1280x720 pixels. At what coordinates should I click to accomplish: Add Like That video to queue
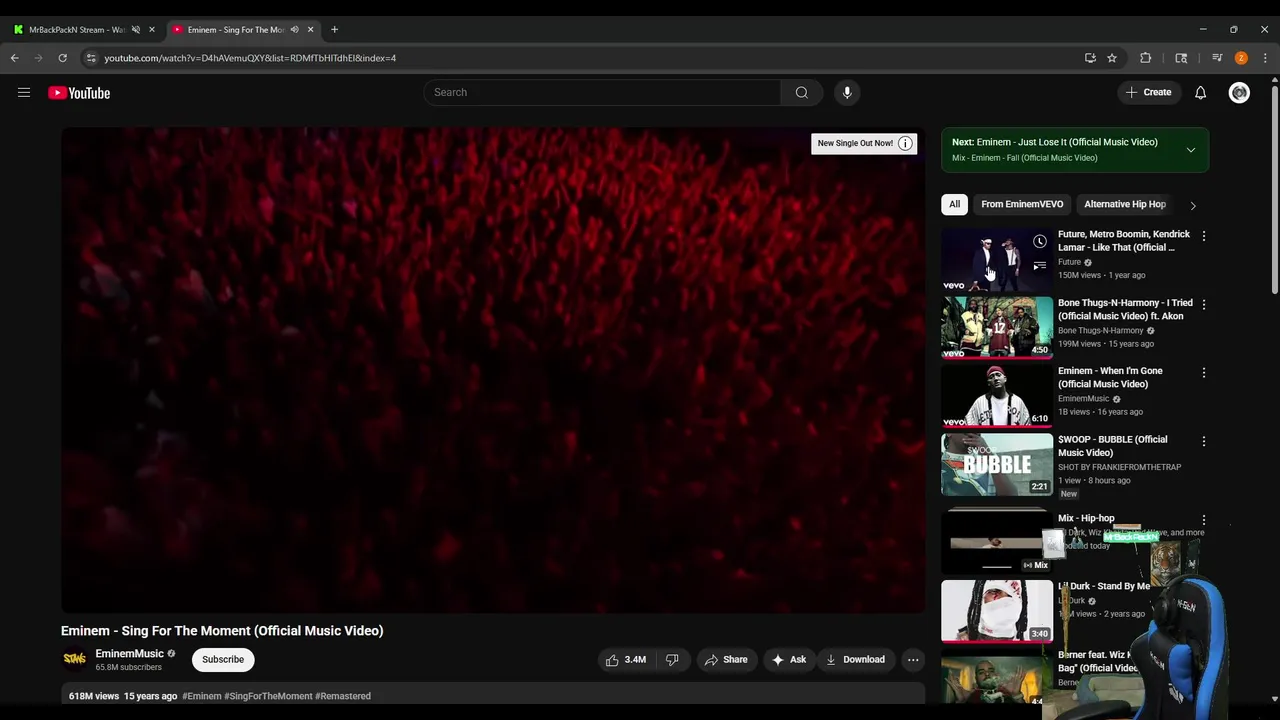pos(1040,265)
